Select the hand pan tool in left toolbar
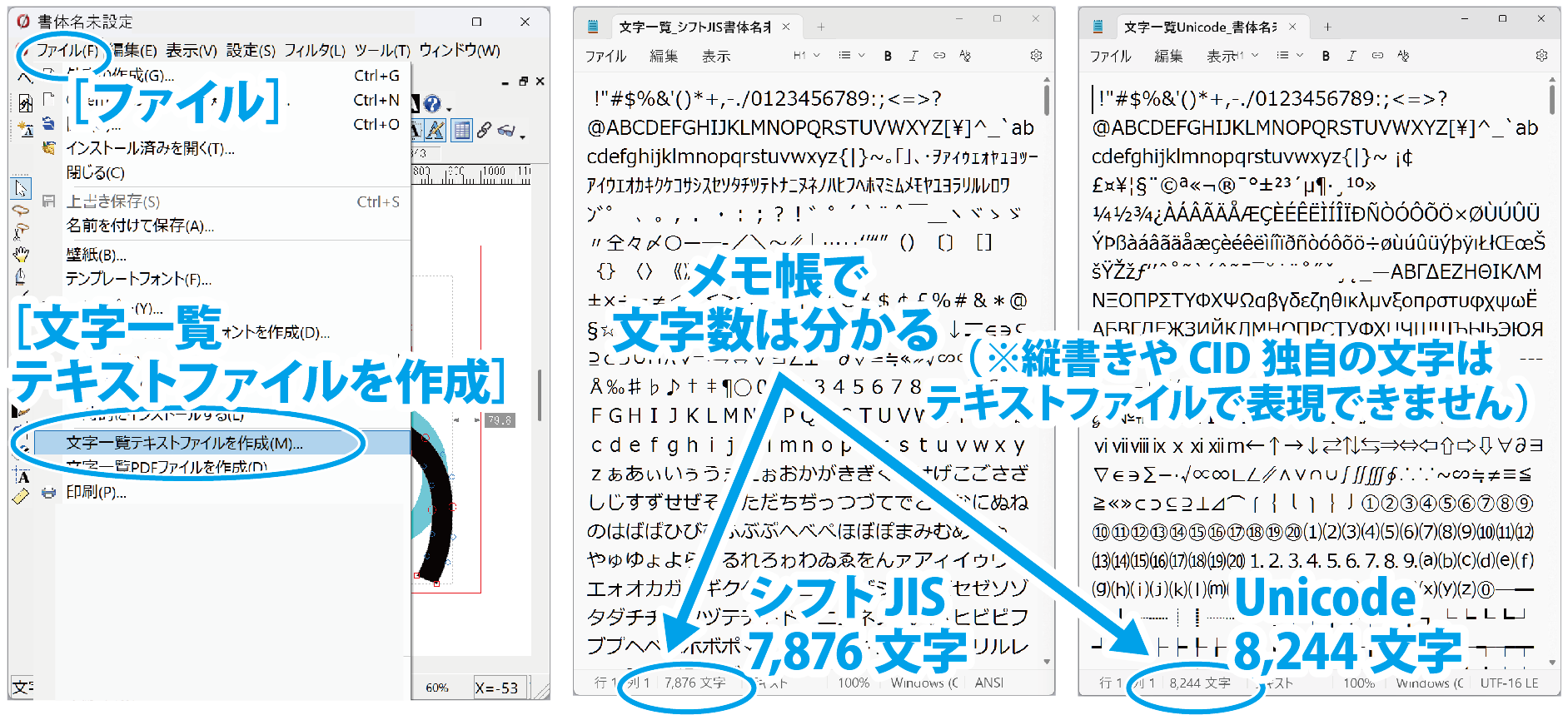The height and width of the screenshot is (720, 1568). pyautogui.click(x=21, y=254)
